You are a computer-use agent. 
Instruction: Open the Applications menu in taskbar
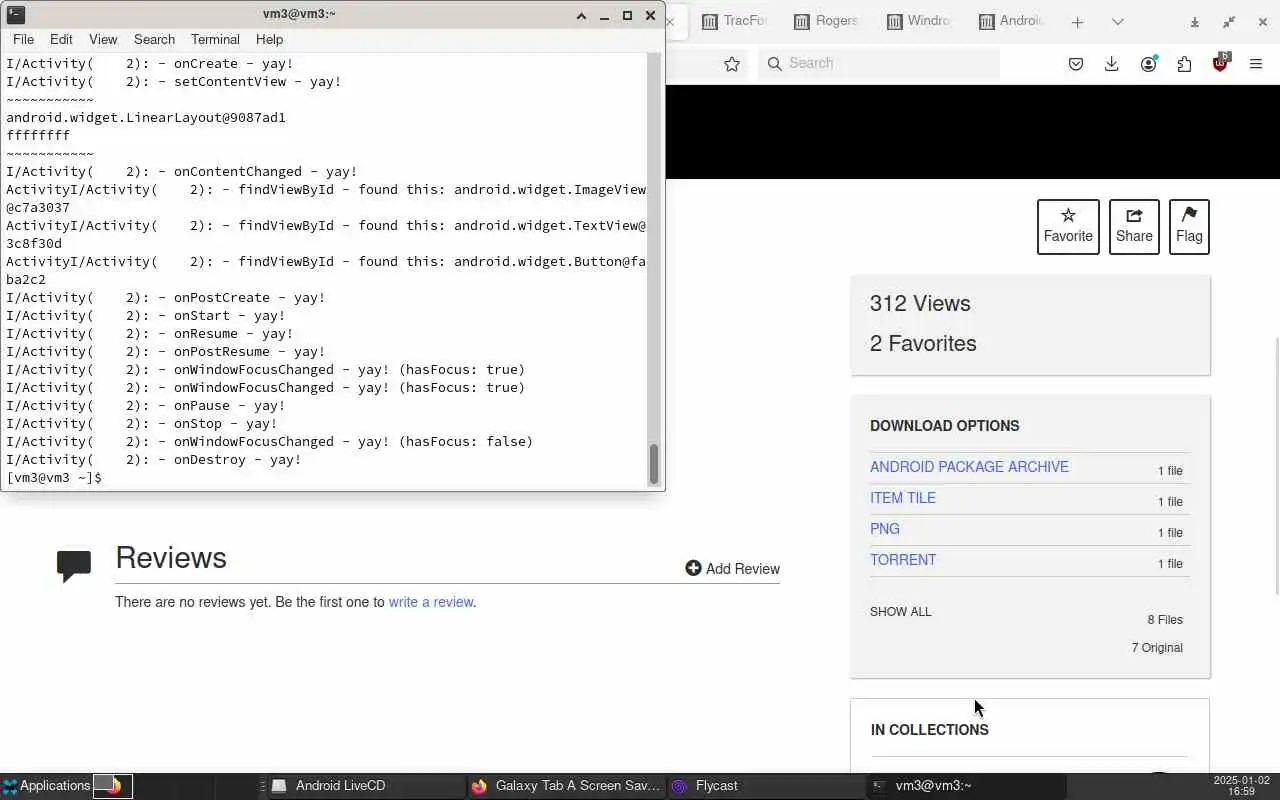click(x=46, y=786)
